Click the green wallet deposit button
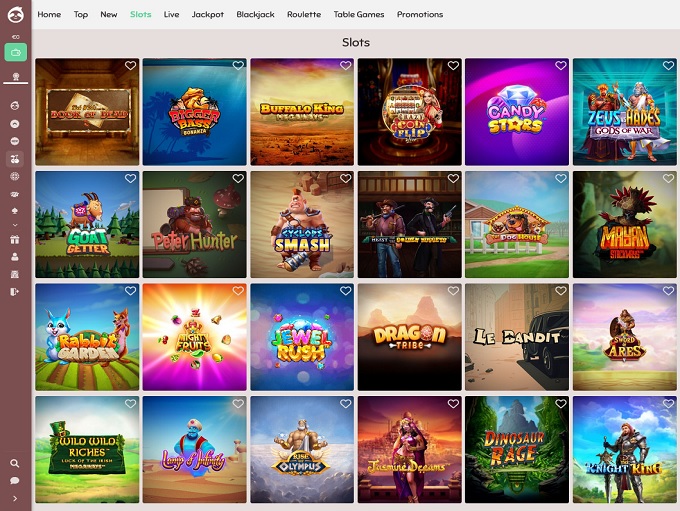Screen dimensions: 680x511 pos(16,52)
